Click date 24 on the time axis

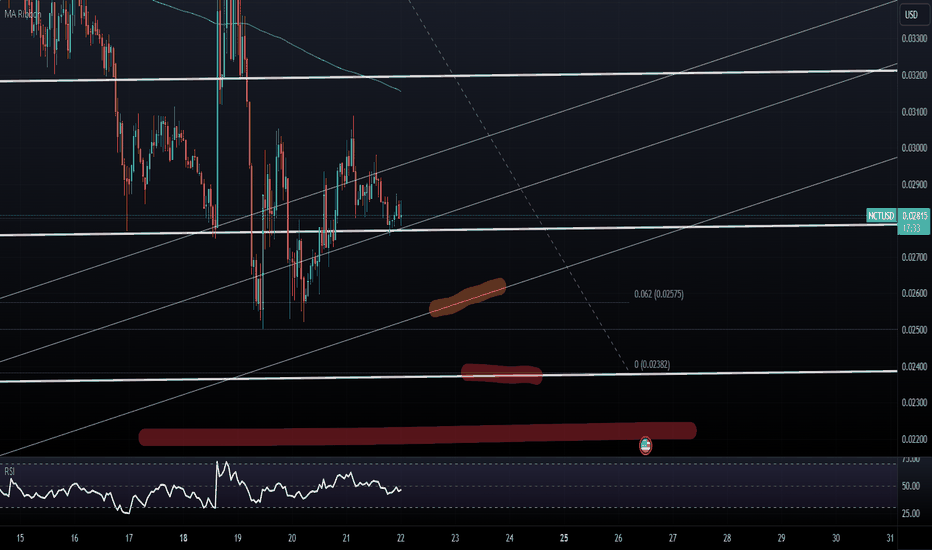509,538
